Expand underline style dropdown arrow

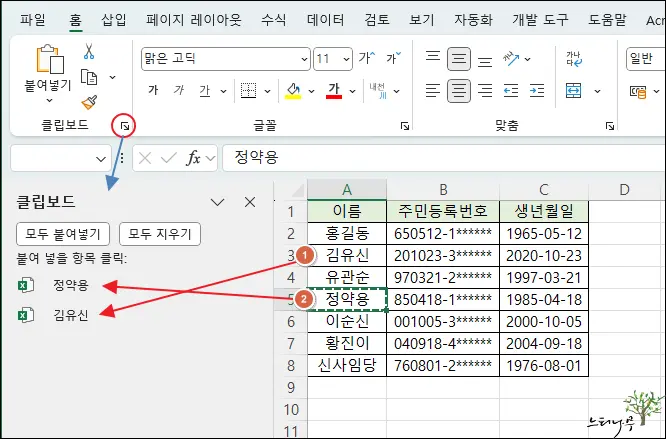coord(223,91)
